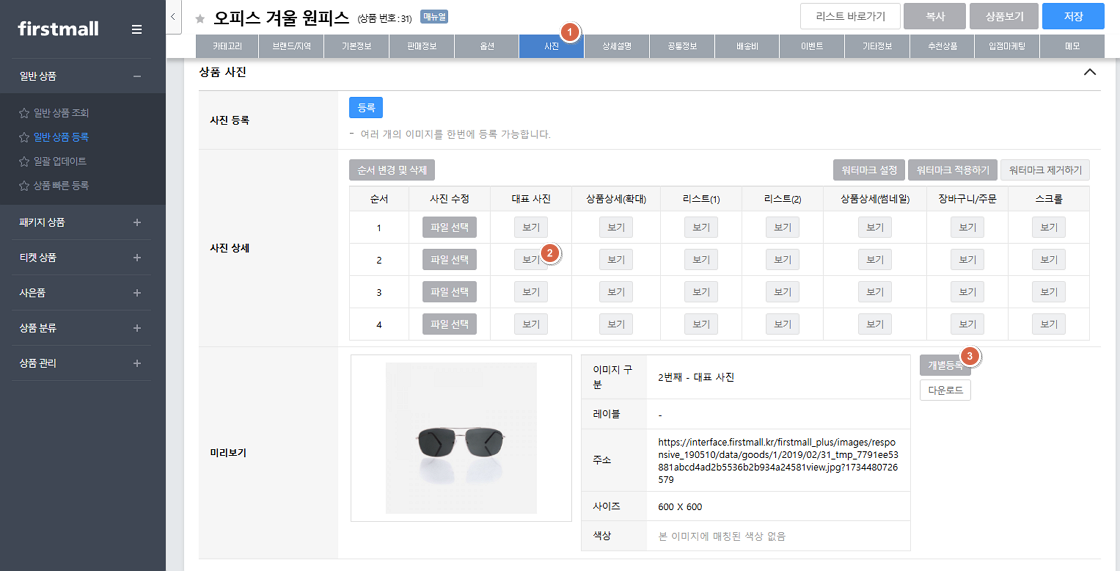Click the blue 등록 button for photo upload
Screen dimensions: 1120x571
point(365,108)
